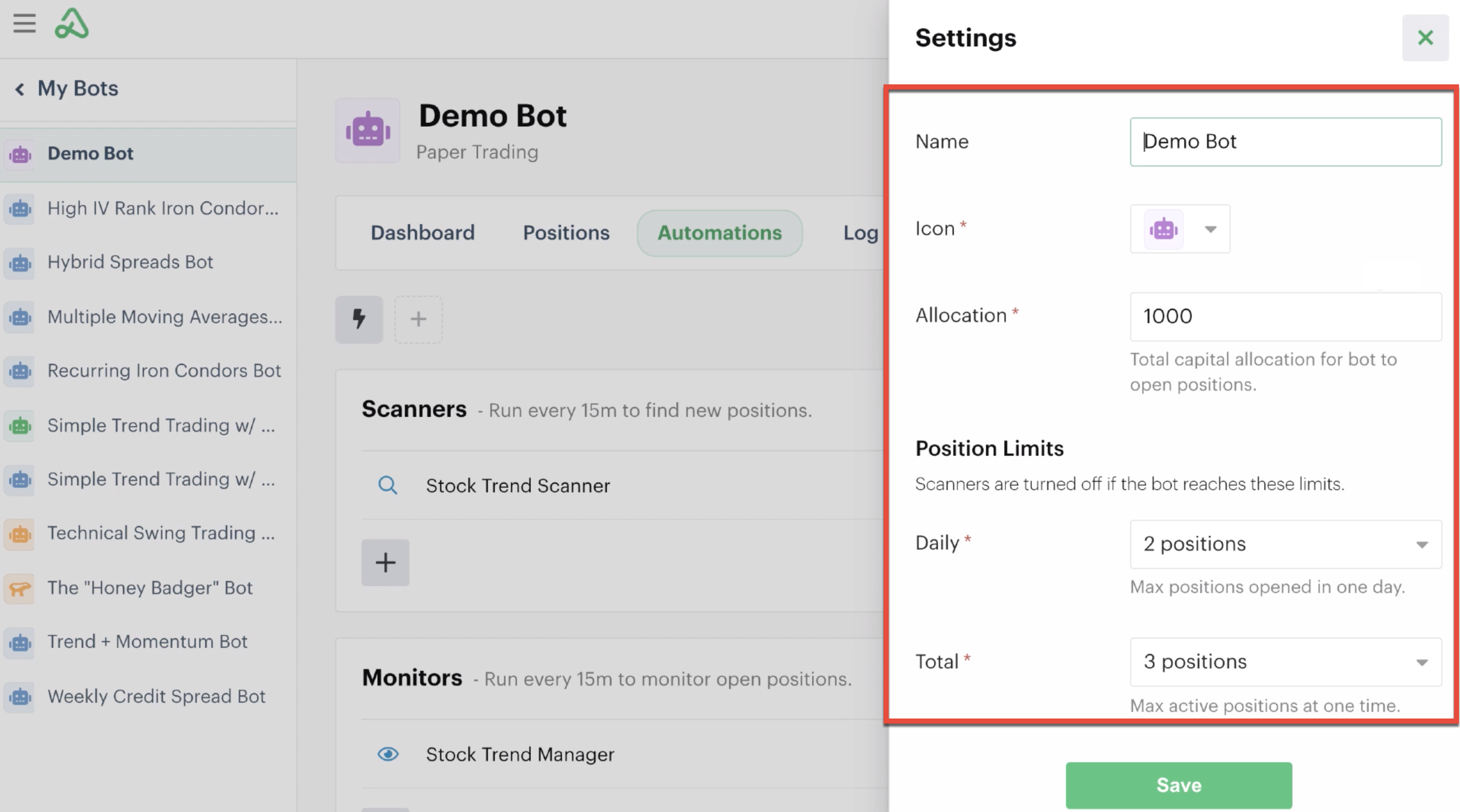The image size is (1460, 812).
Task: Click Weekly Credit Spread Bot icon
Action: coord(20,697)
